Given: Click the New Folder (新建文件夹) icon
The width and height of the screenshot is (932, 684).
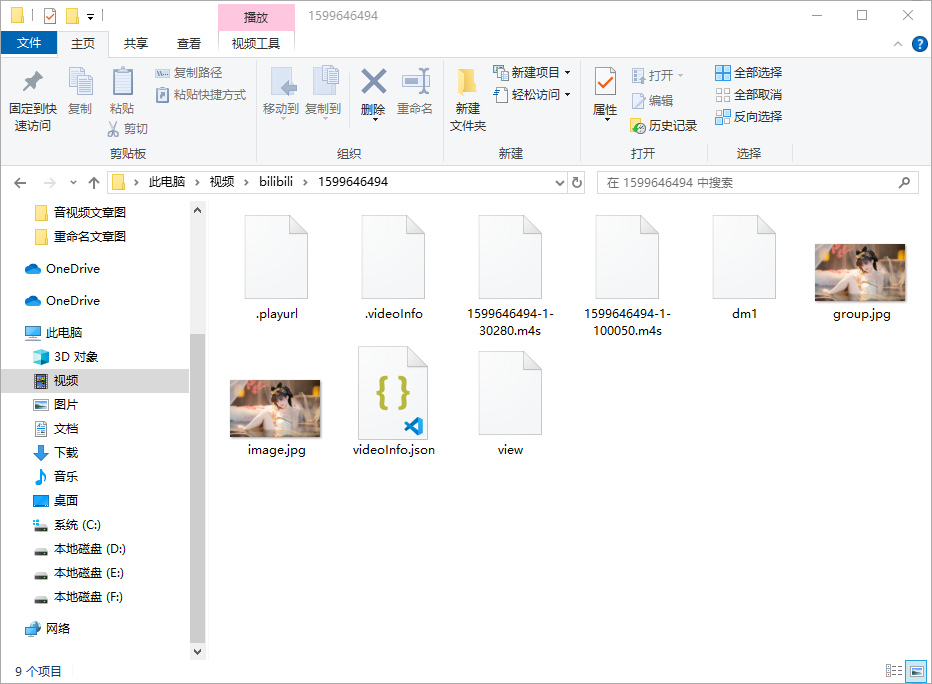Looking at the screenshot, I should coord(467,82).
